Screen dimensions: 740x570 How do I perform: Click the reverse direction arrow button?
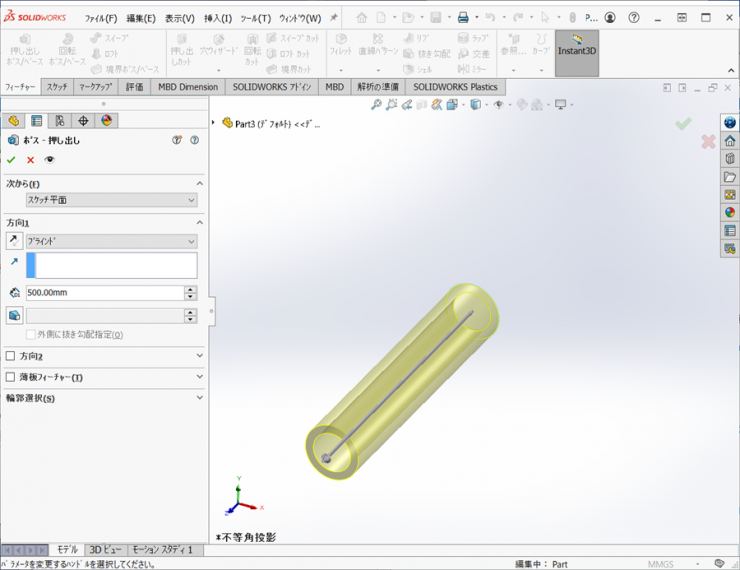pyautogui.click(x=14, y=241)
